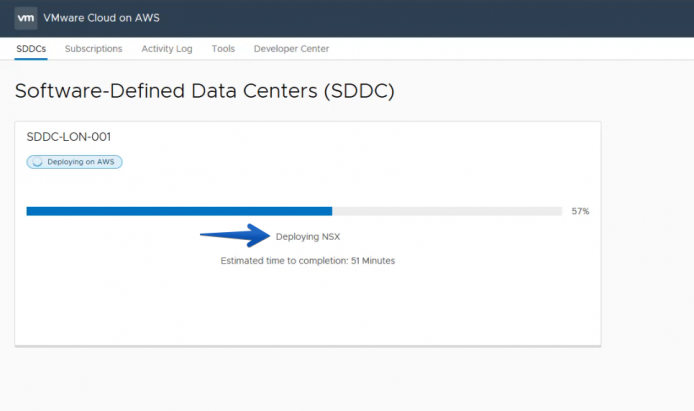694x411 pixels.
Task: Open the SDDCs tab
Action: pos(31,49)
